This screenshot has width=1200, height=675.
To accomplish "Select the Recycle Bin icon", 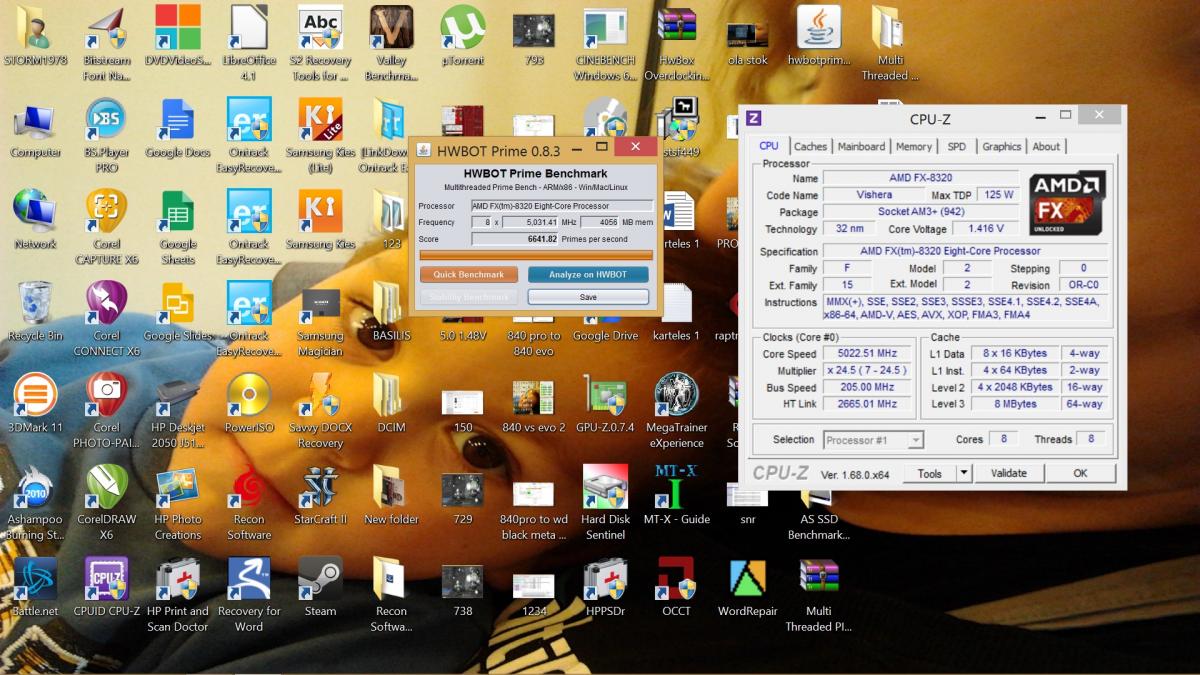I will [35, 311].
